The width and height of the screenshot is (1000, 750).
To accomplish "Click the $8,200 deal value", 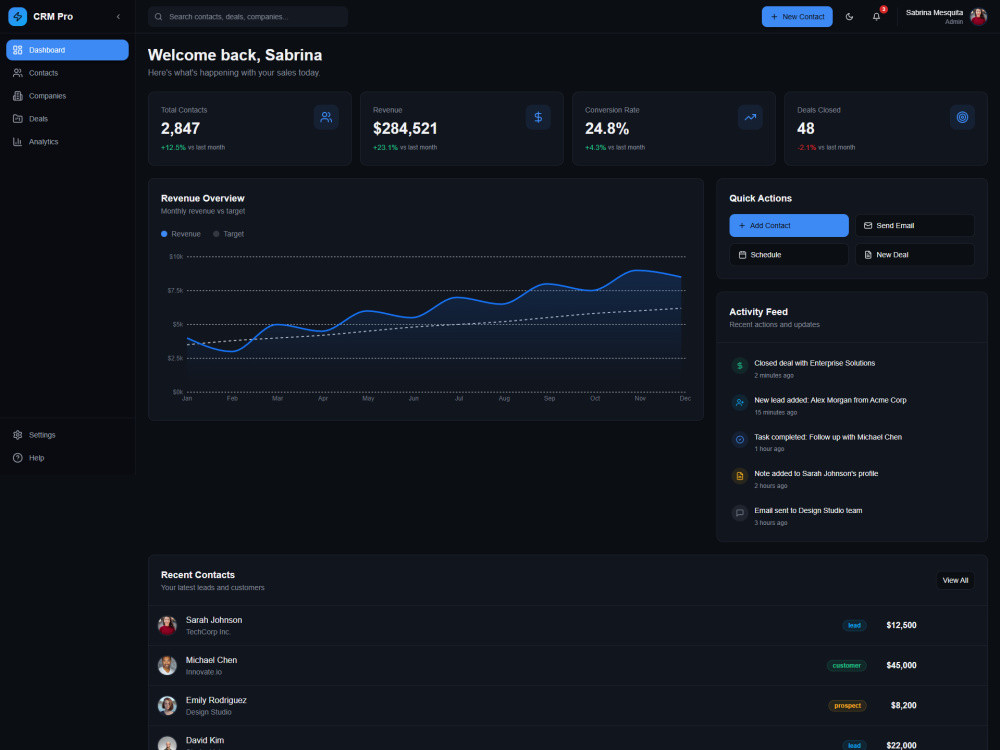I will (x=904, y=706).
